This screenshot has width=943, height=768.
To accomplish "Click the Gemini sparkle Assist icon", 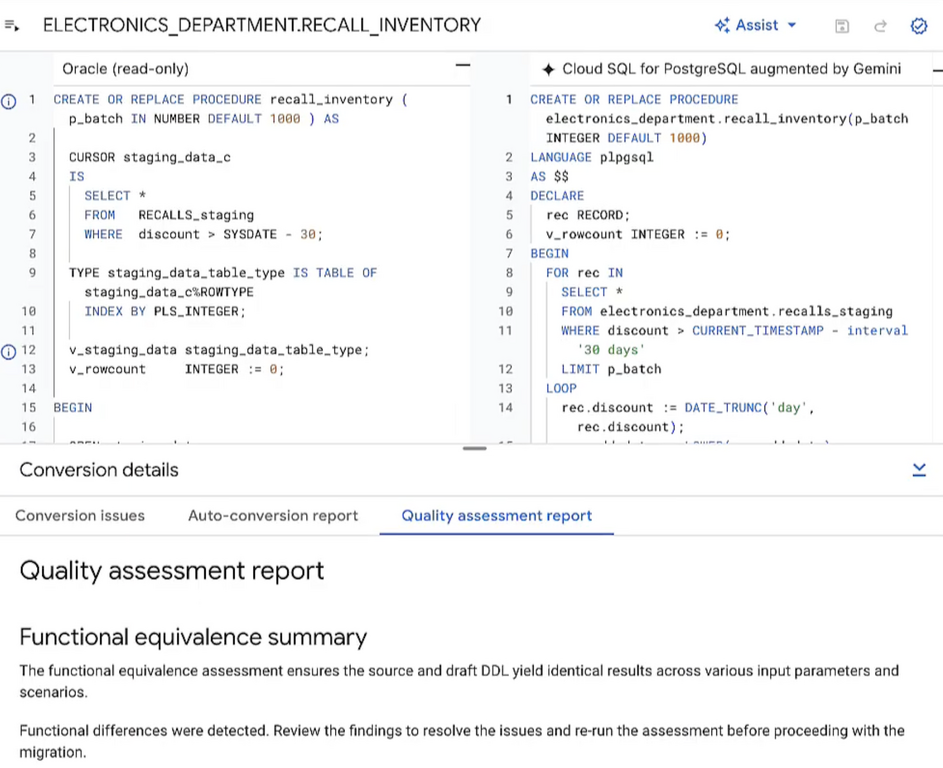I will pyautogui.click(x=722, y=25).
